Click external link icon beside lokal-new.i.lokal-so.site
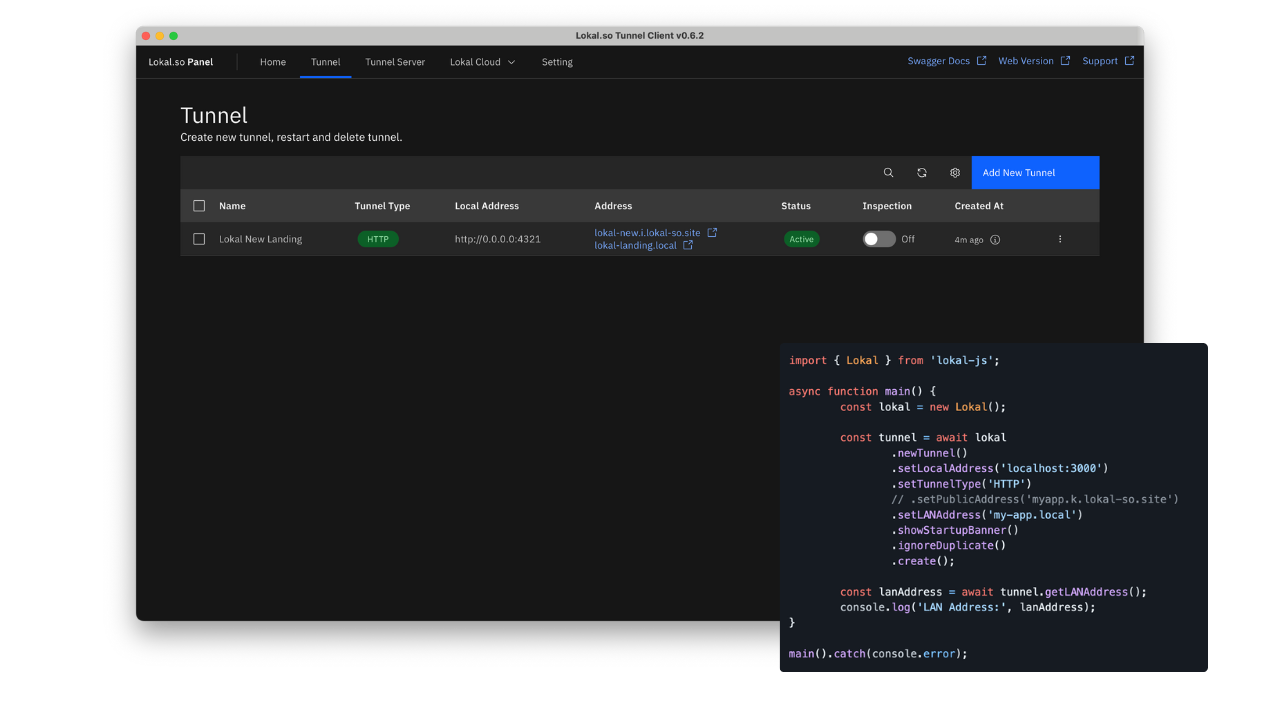 click(x=712, y=232)
